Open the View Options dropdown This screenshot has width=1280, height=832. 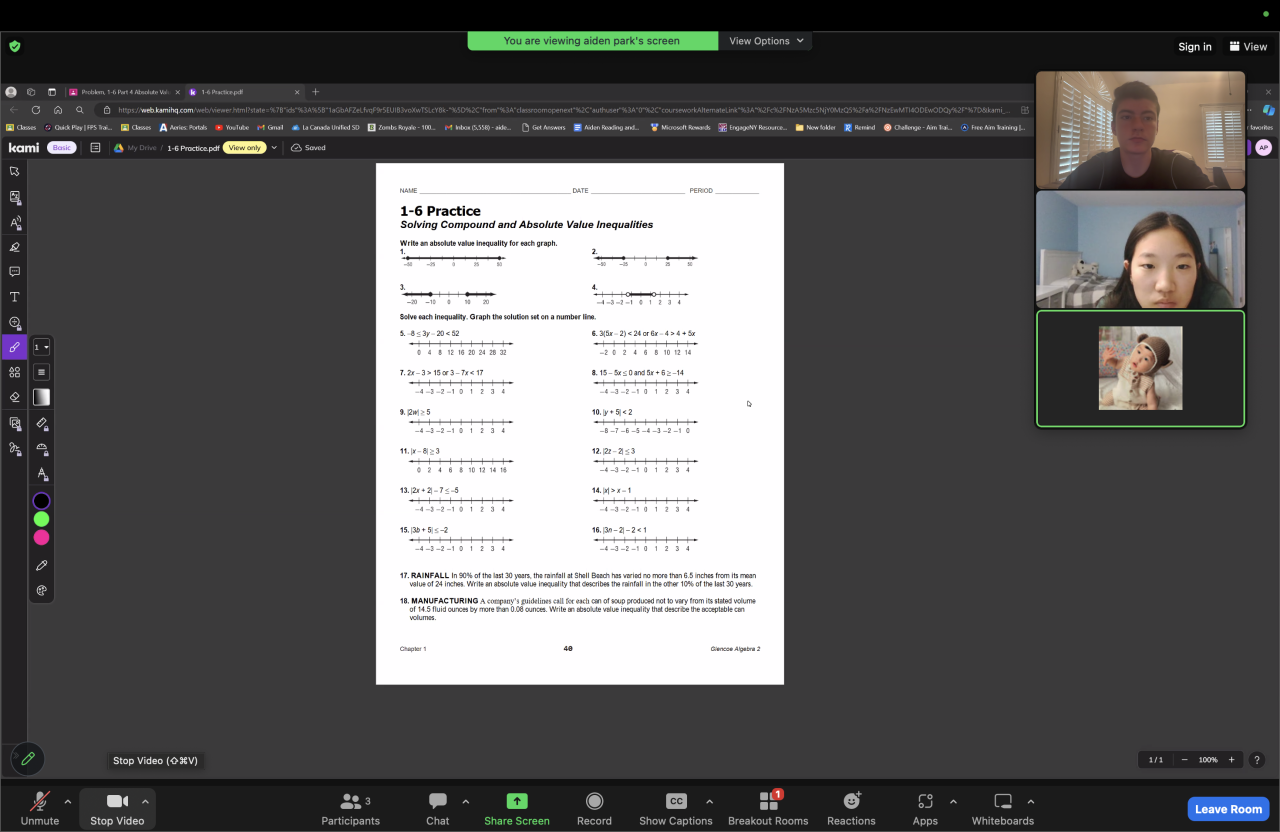pyautogui.click(x=766, y=41)
